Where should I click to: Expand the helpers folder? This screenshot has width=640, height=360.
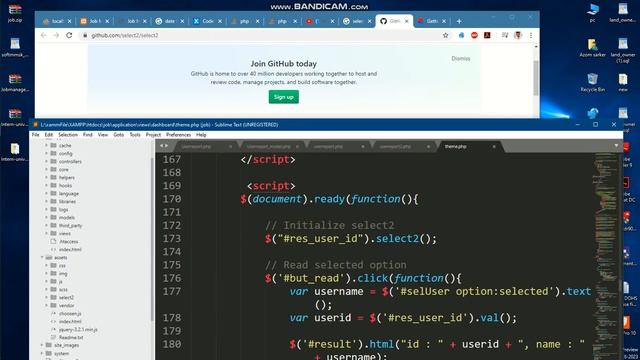pyautogui.click(x=47, y=177)
